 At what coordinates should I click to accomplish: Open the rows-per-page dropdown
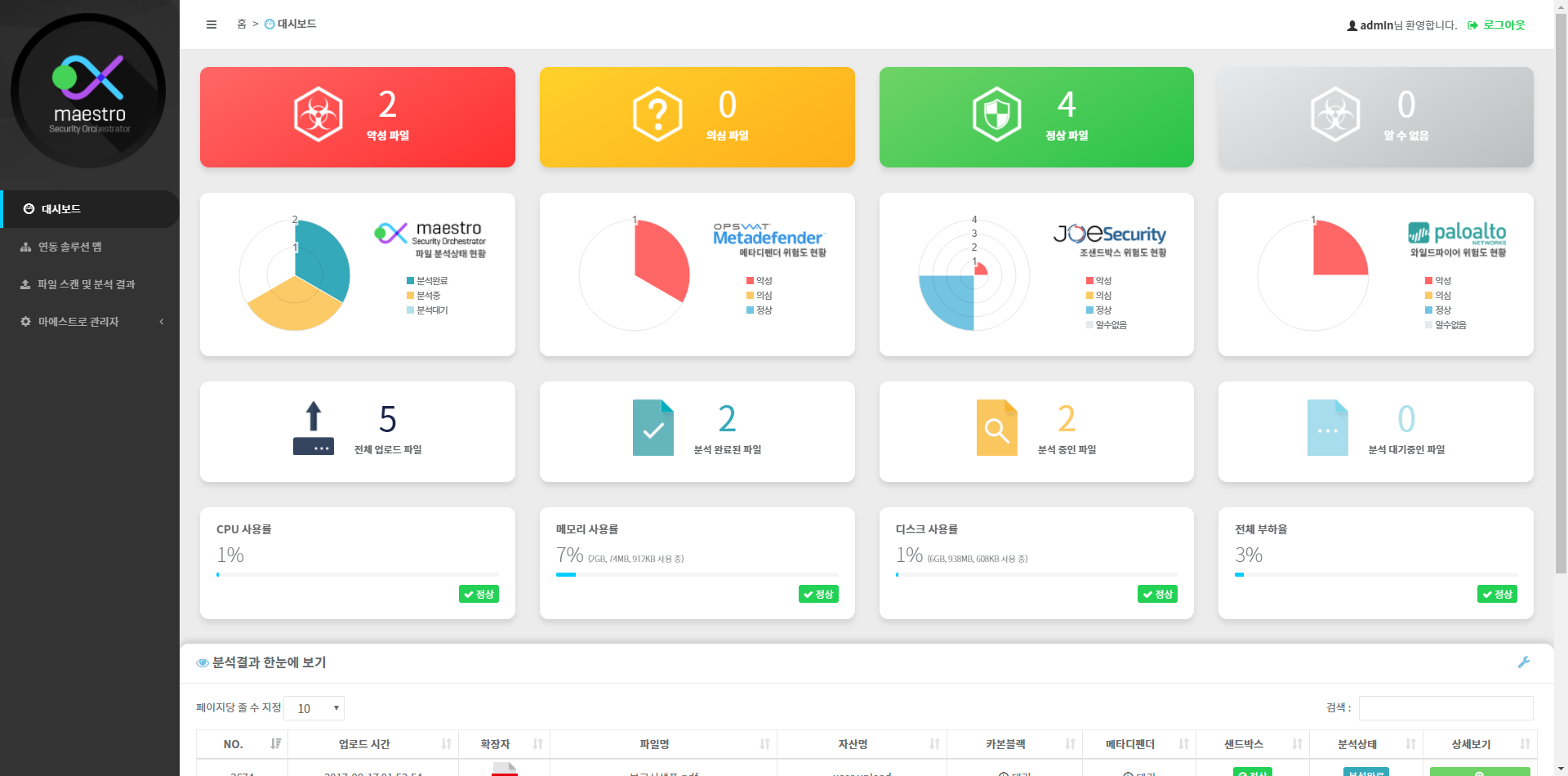click(314, 708)
